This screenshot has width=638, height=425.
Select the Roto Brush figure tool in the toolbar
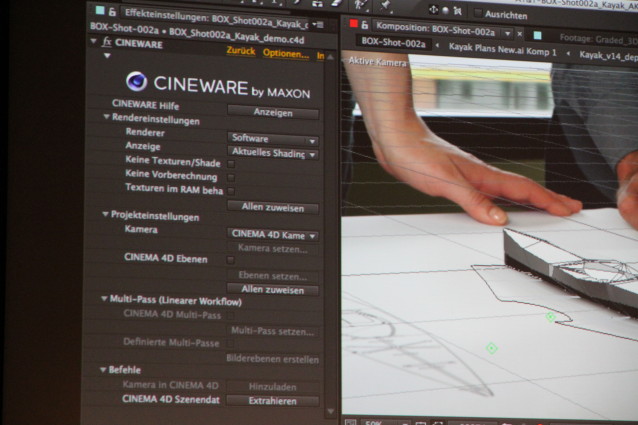coord(359,4)
